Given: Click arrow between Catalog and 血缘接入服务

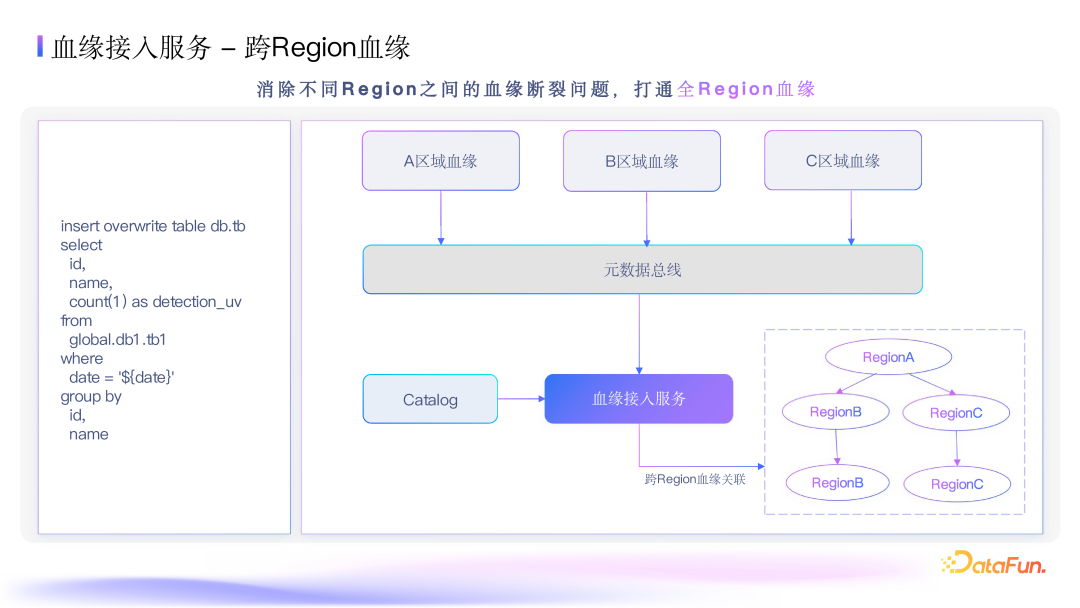Looking at the screenshot, I should [520, 398].
